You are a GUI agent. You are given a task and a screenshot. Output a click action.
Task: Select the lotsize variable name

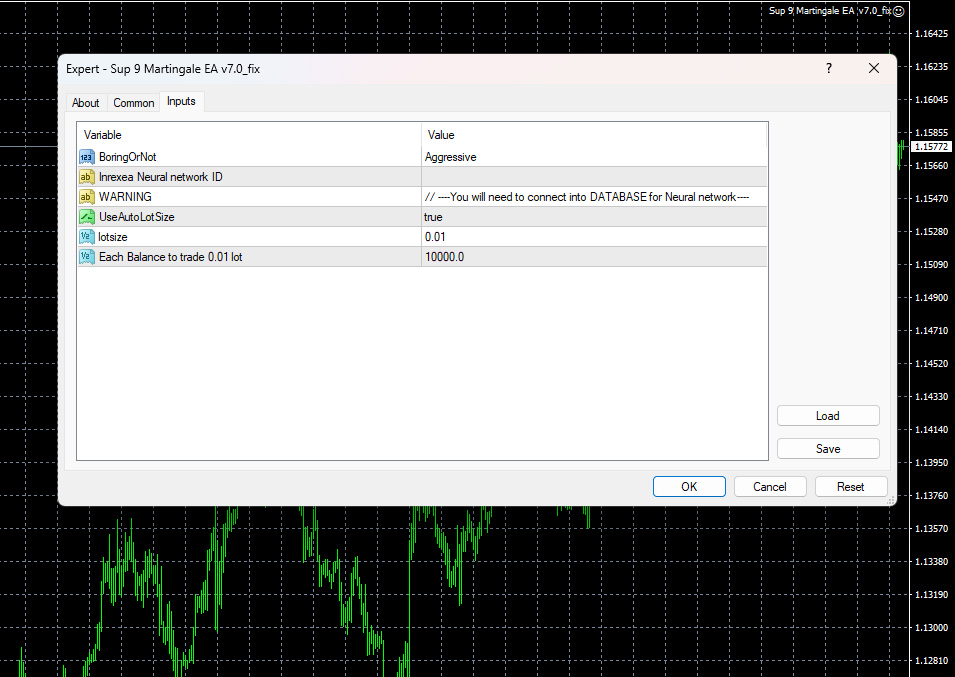(113, 237)
